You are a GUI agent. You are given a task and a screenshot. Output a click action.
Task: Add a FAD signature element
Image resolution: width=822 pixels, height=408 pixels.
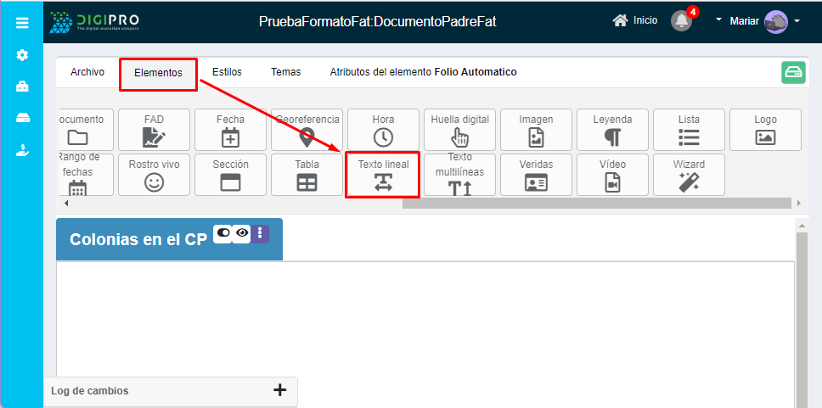tap(154, 130)
